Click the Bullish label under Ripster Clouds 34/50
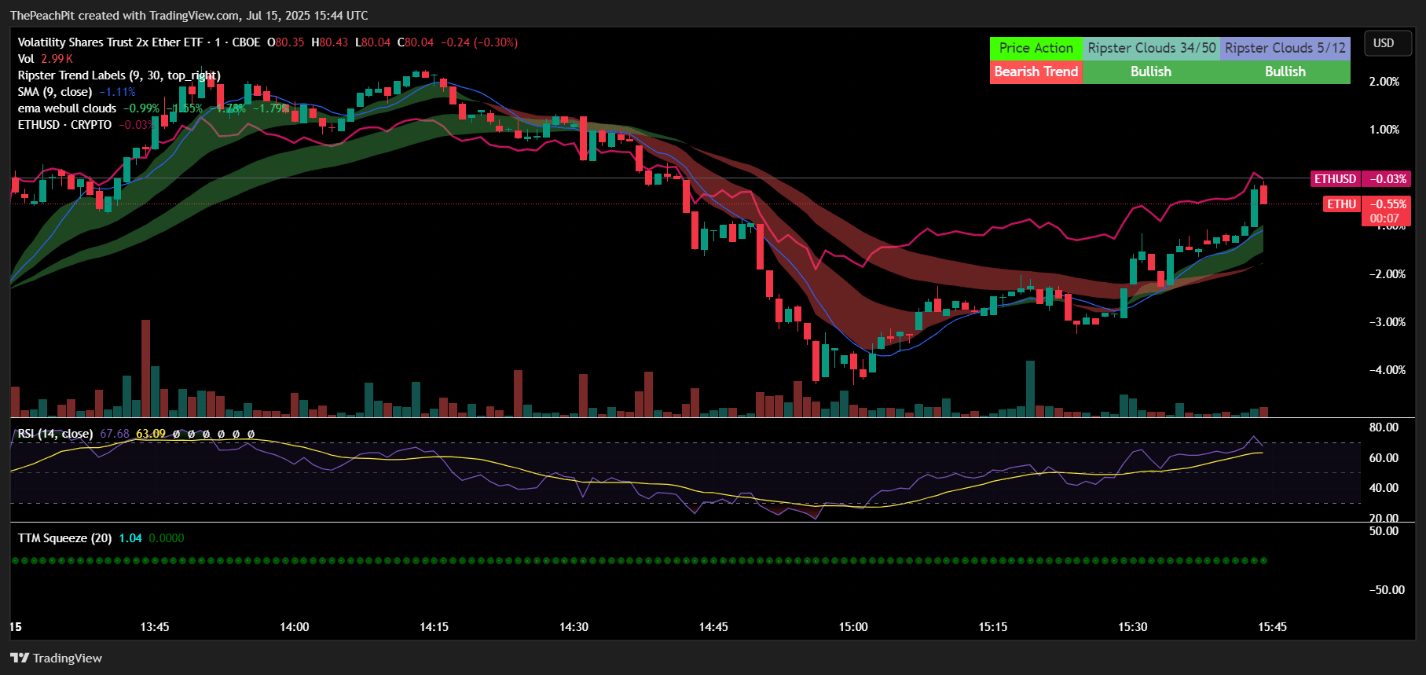The image size is (1426, 675). 1151,71
